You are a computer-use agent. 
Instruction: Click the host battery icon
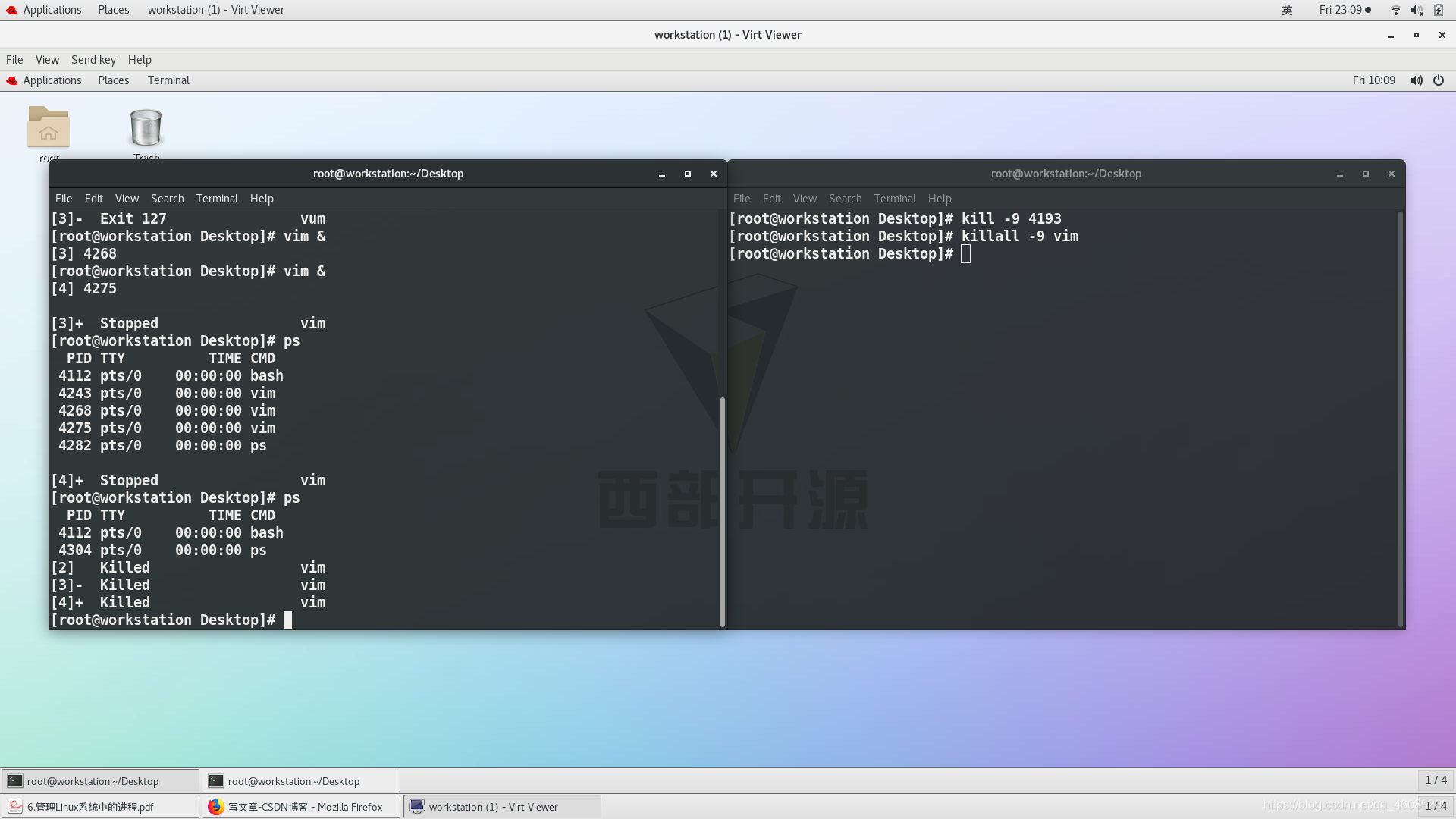1439,10
